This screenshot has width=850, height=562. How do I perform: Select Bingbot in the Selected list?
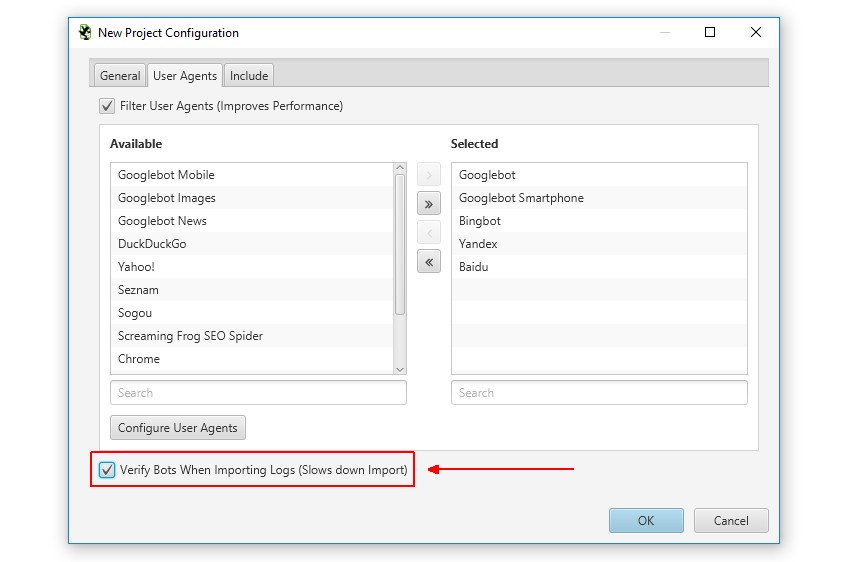click(480, 221)
